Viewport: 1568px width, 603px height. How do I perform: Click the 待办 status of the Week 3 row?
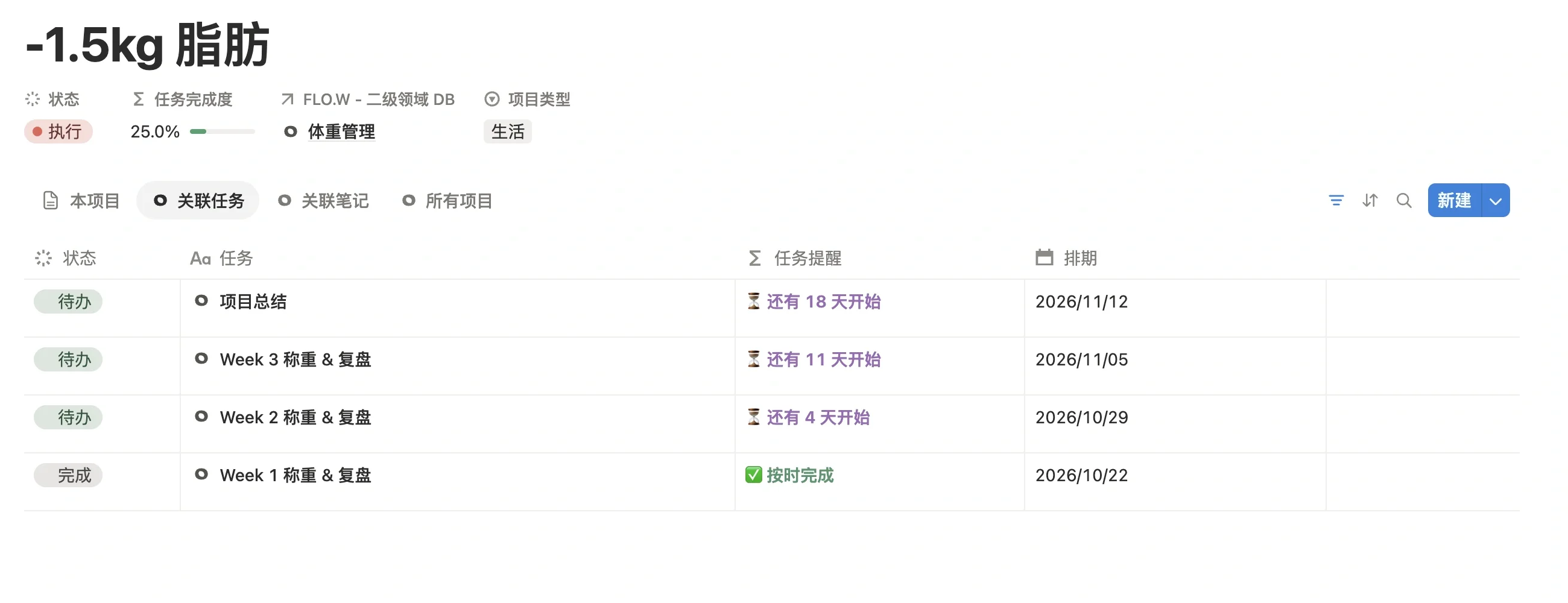(x=68, y=359)
